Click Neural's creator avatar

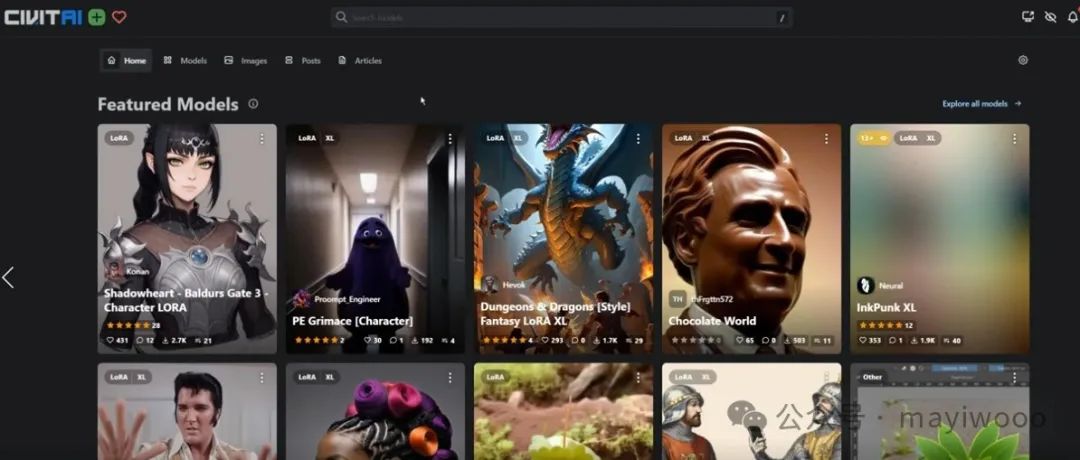866,285
